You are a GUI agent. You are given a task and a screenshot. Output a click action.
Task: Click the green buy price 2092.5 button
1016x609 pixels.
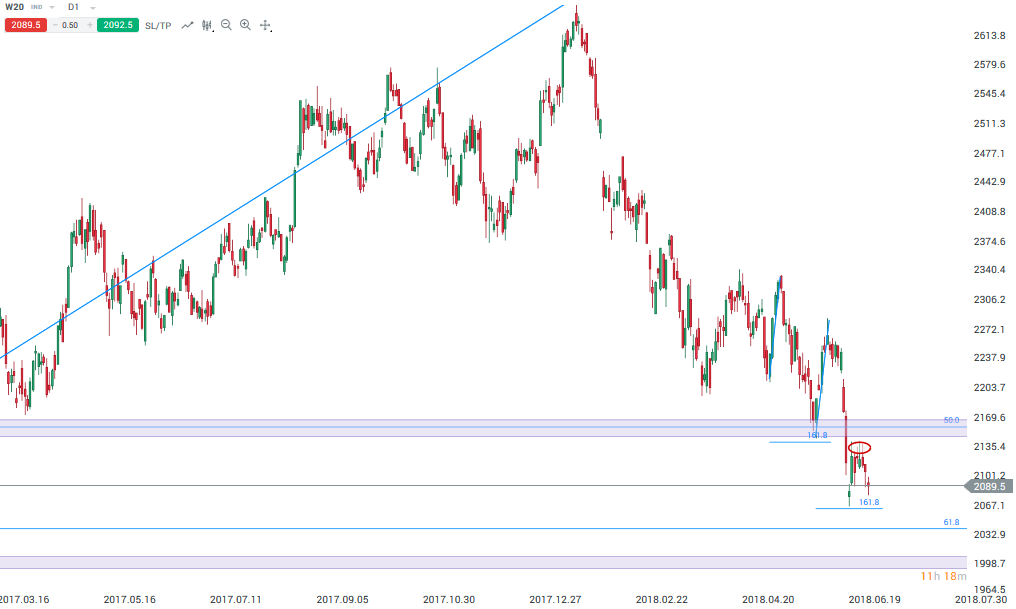point(116,25)
